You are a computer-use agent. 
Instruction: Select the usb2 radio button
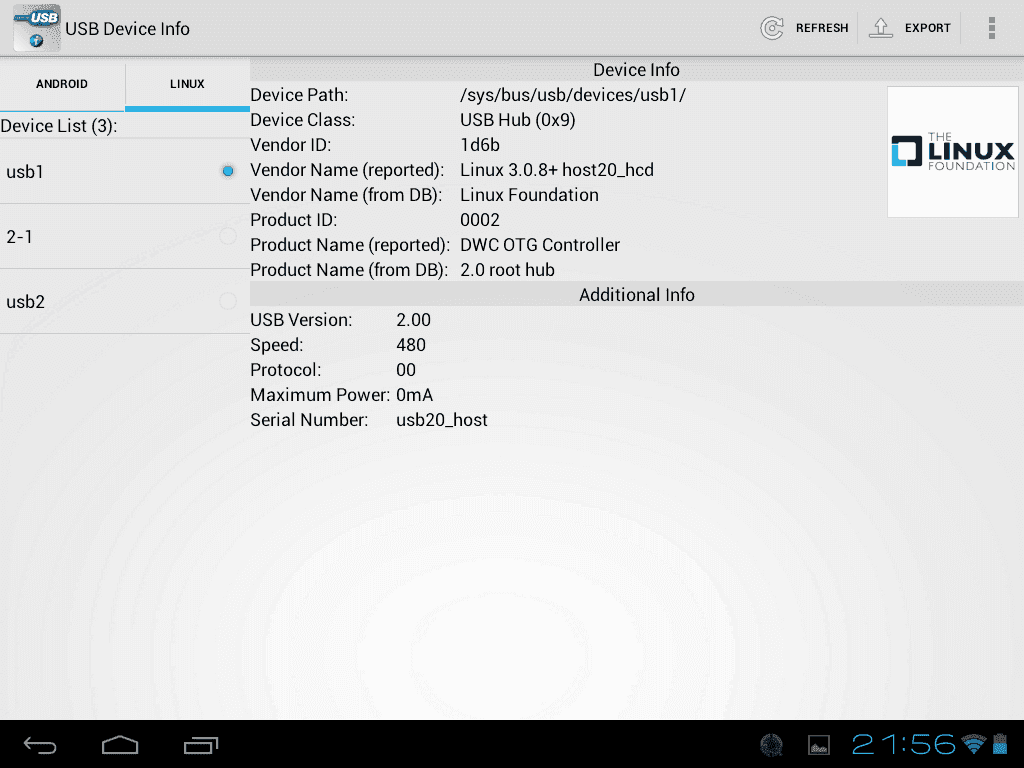228,301
